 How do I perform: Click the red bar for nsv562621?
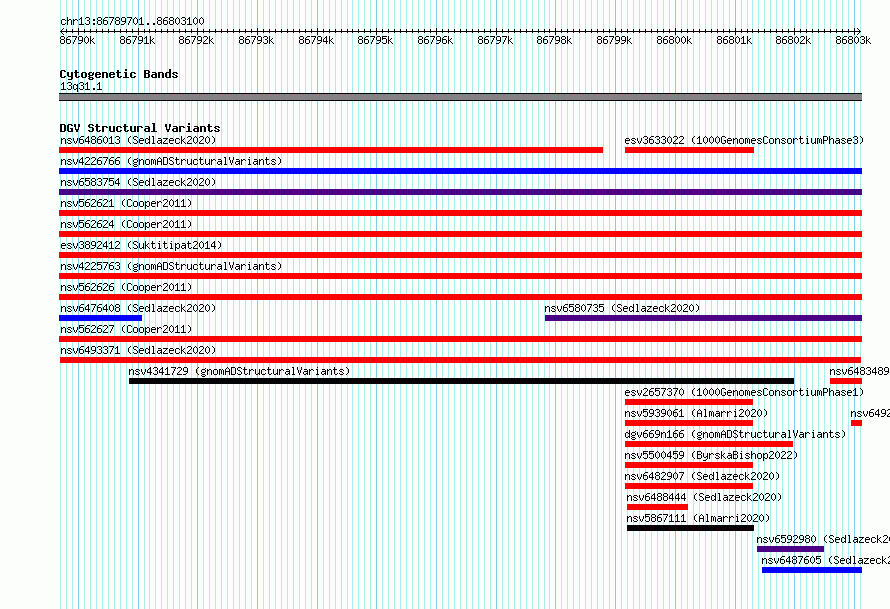460,213
